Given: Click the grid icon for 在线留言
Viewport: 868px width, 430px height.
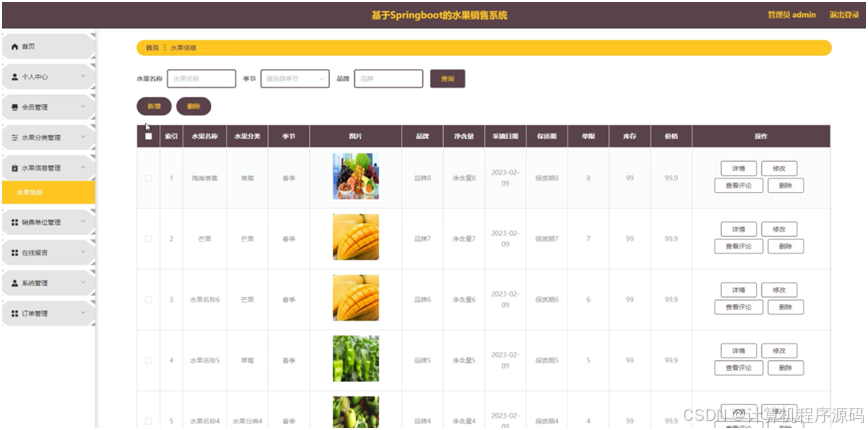Looking at the screenshot, I should 14,253.
